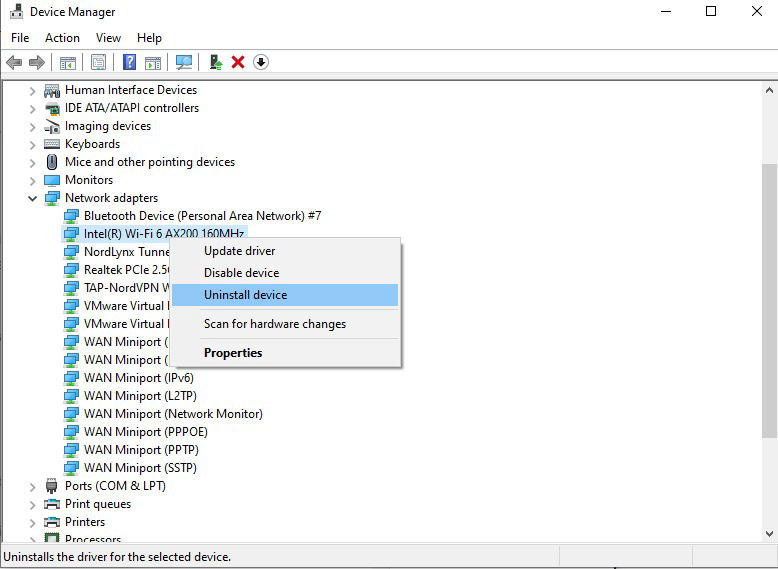Click the scrollbar up arrow
This screenshot has height=569, width=778.
coord(769,90)
